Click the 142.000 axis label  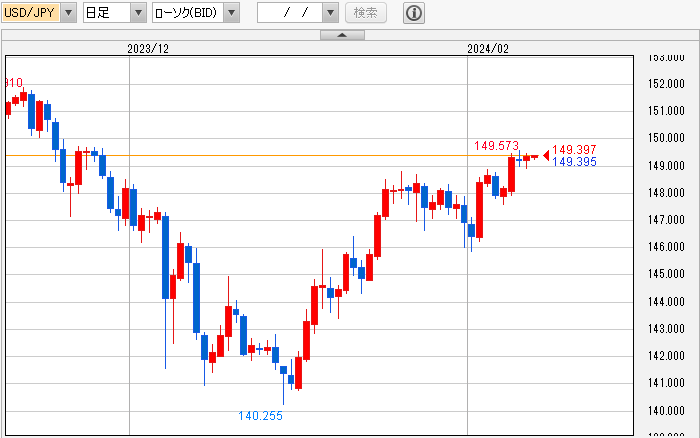tap(666, 356)
